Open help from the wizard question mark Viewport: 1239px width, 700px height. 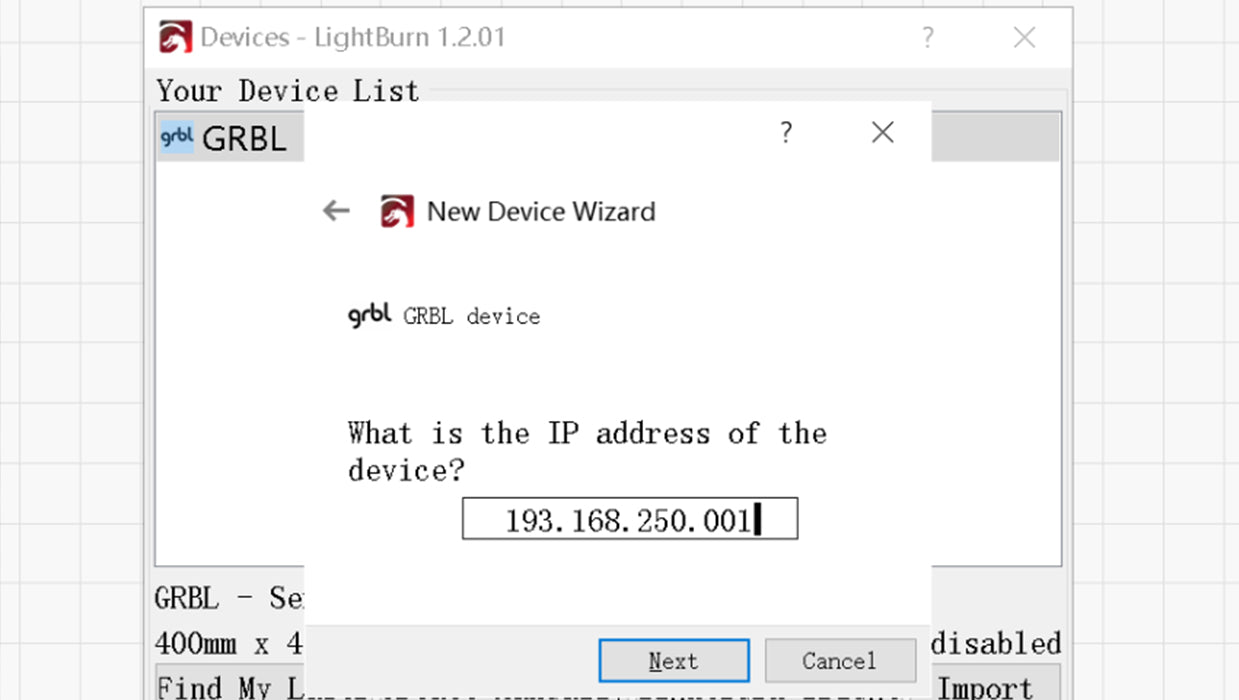coord(786,132)
